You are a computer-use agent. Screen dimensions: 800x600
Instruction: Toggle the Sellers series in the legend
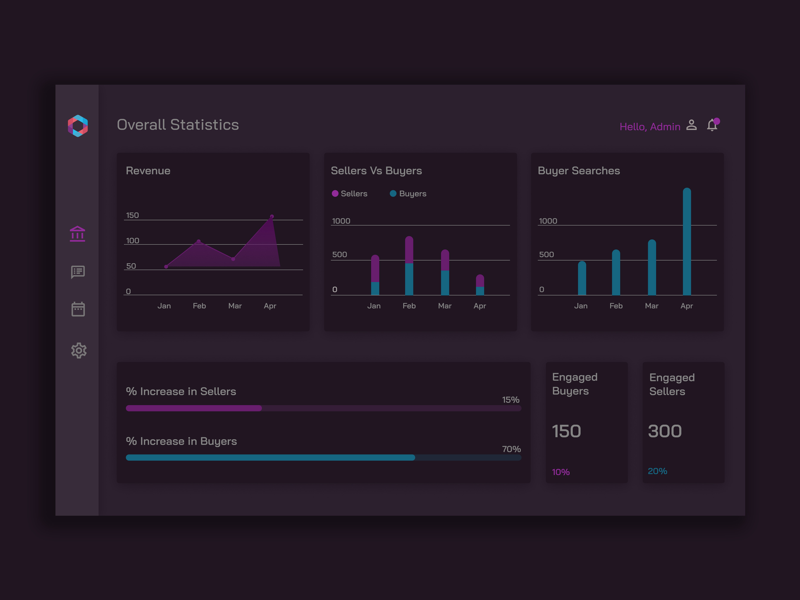[351, 193]
